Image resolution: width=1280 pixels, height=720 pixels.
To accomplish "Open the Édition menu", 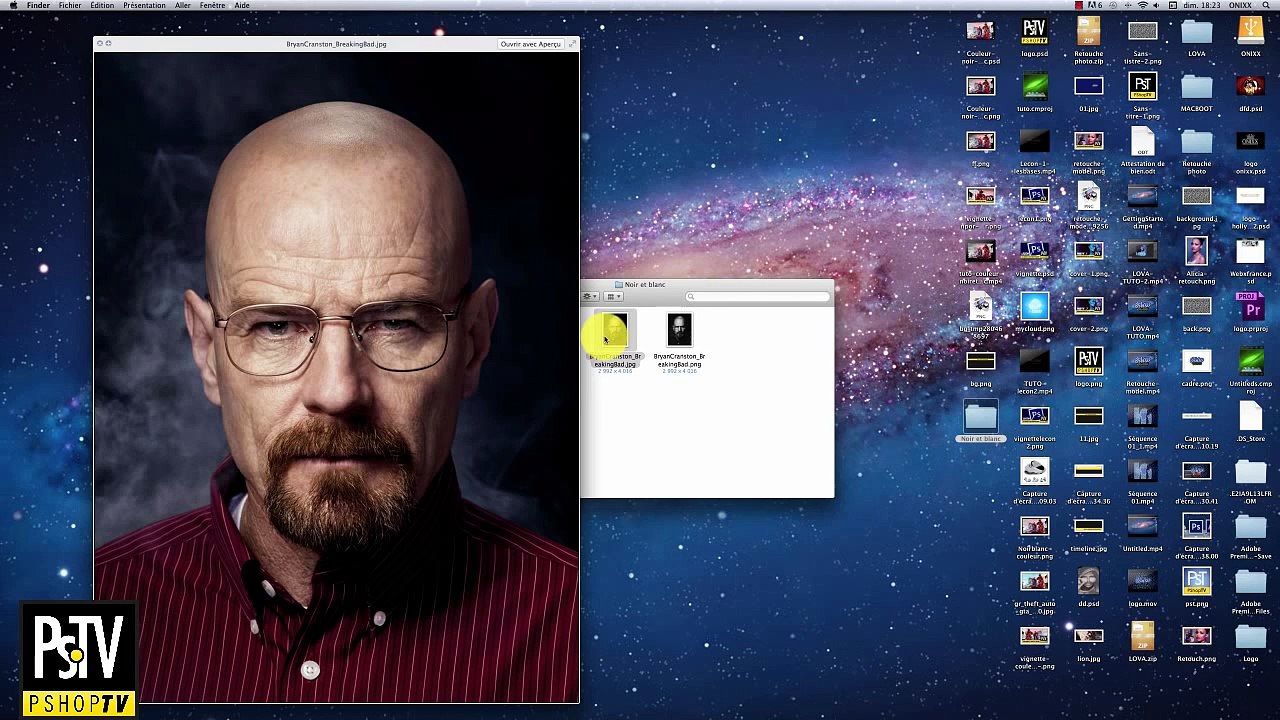I will (x=102, y=5).
